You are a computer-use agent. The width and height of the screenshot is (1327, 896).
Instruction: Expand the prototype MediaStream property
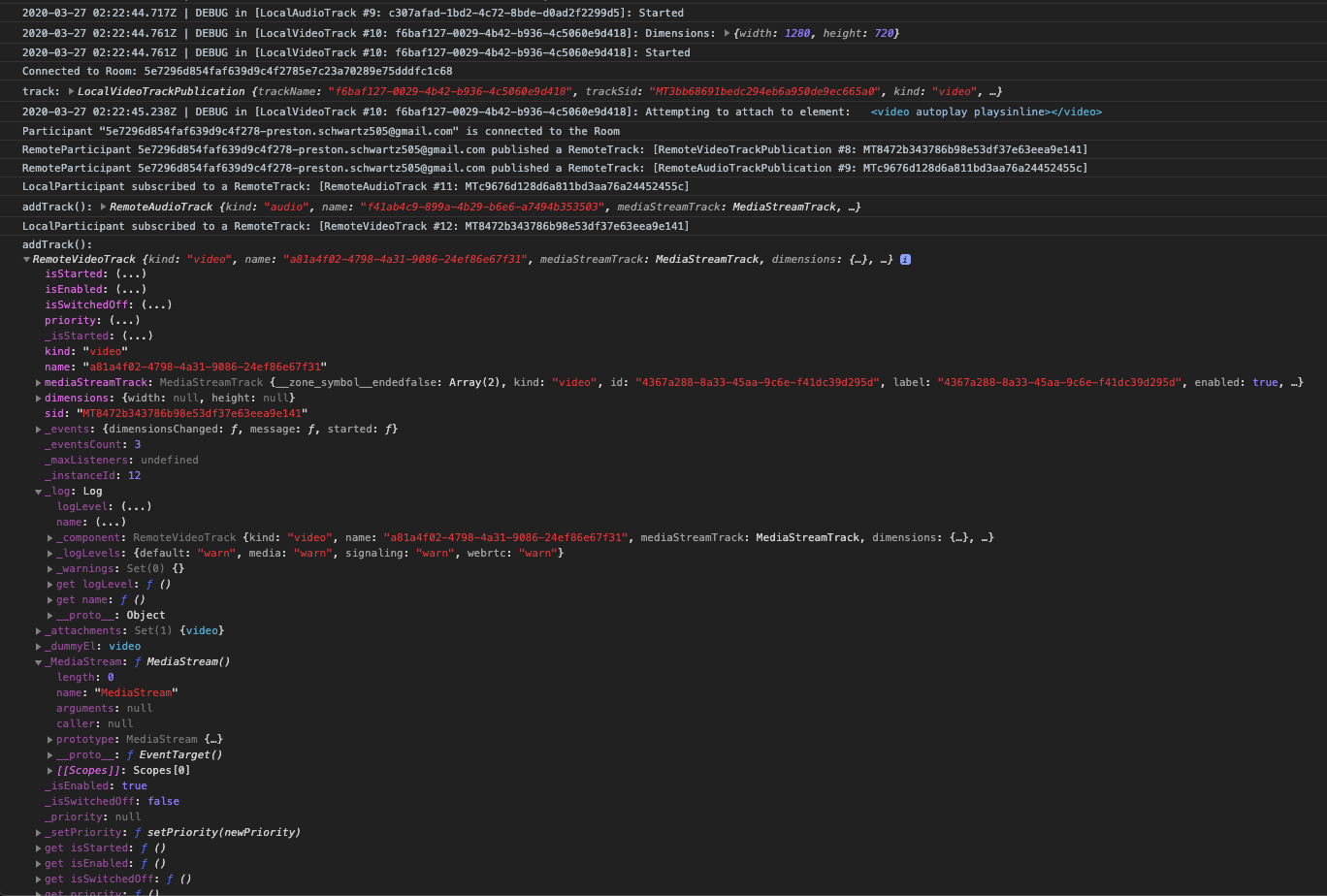click(49, 739)
